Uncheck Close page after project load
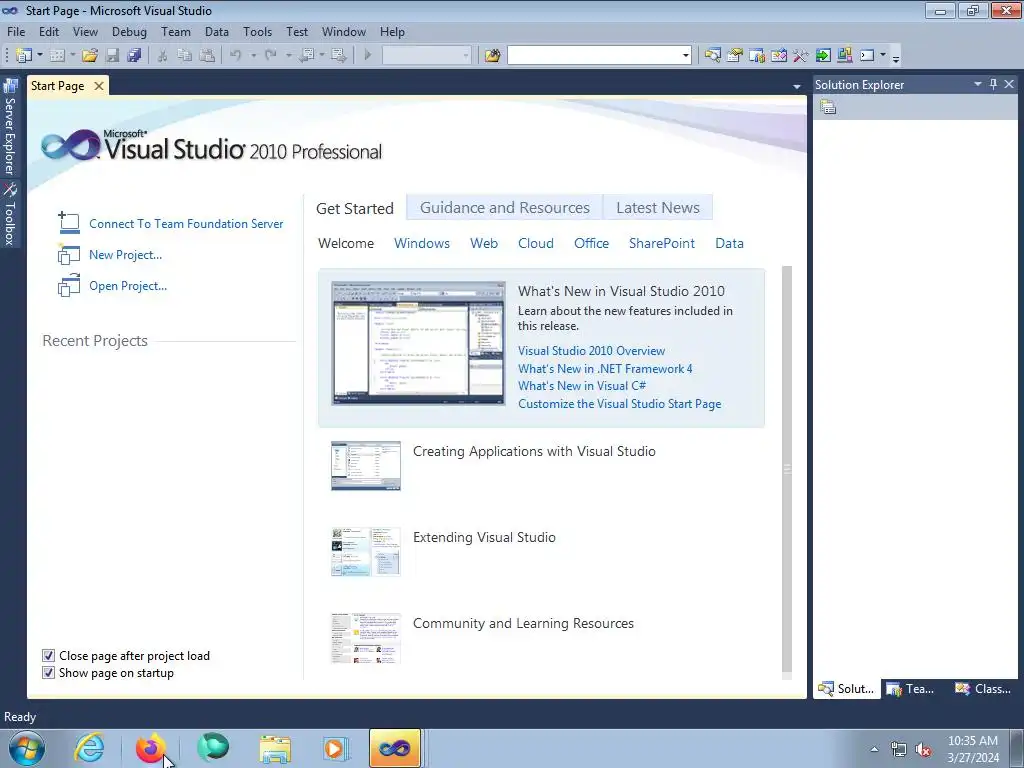 [48, 656]
